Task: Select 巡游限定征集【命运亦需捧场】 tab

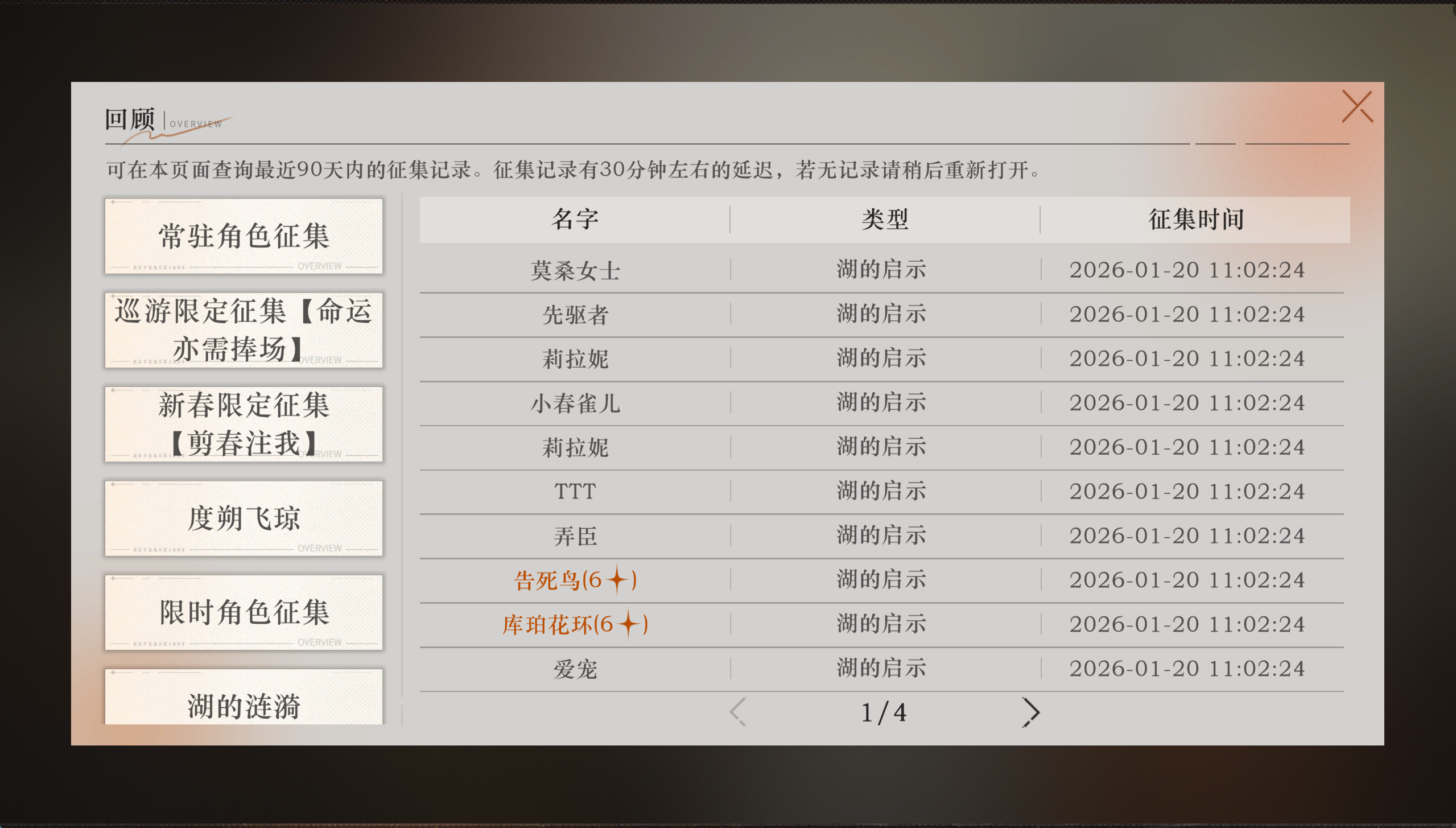Action: point(244,330)
